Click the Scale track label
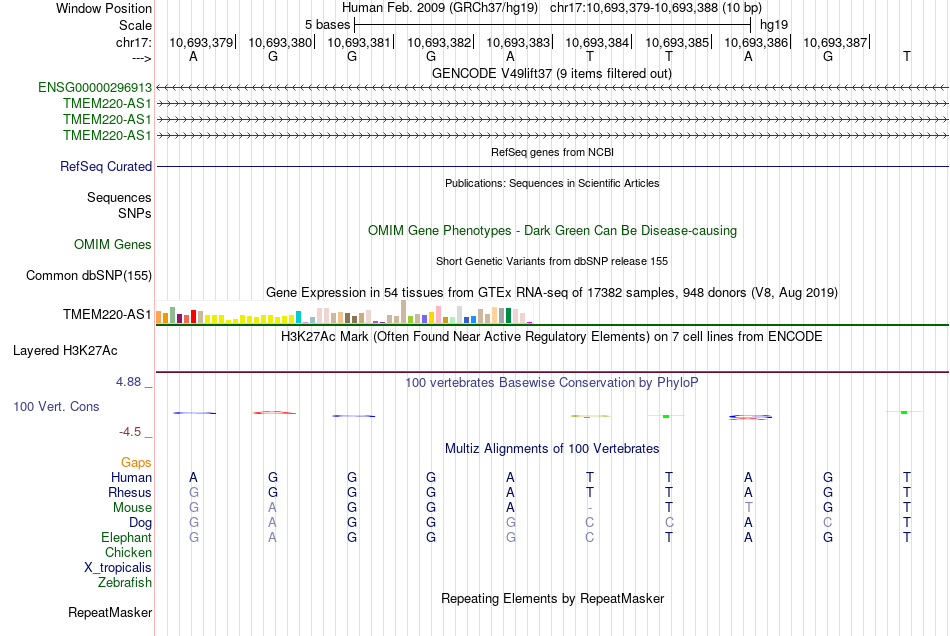Image resolution: width=950 pixels, height=636 pixels. click(x=135, y=25)
